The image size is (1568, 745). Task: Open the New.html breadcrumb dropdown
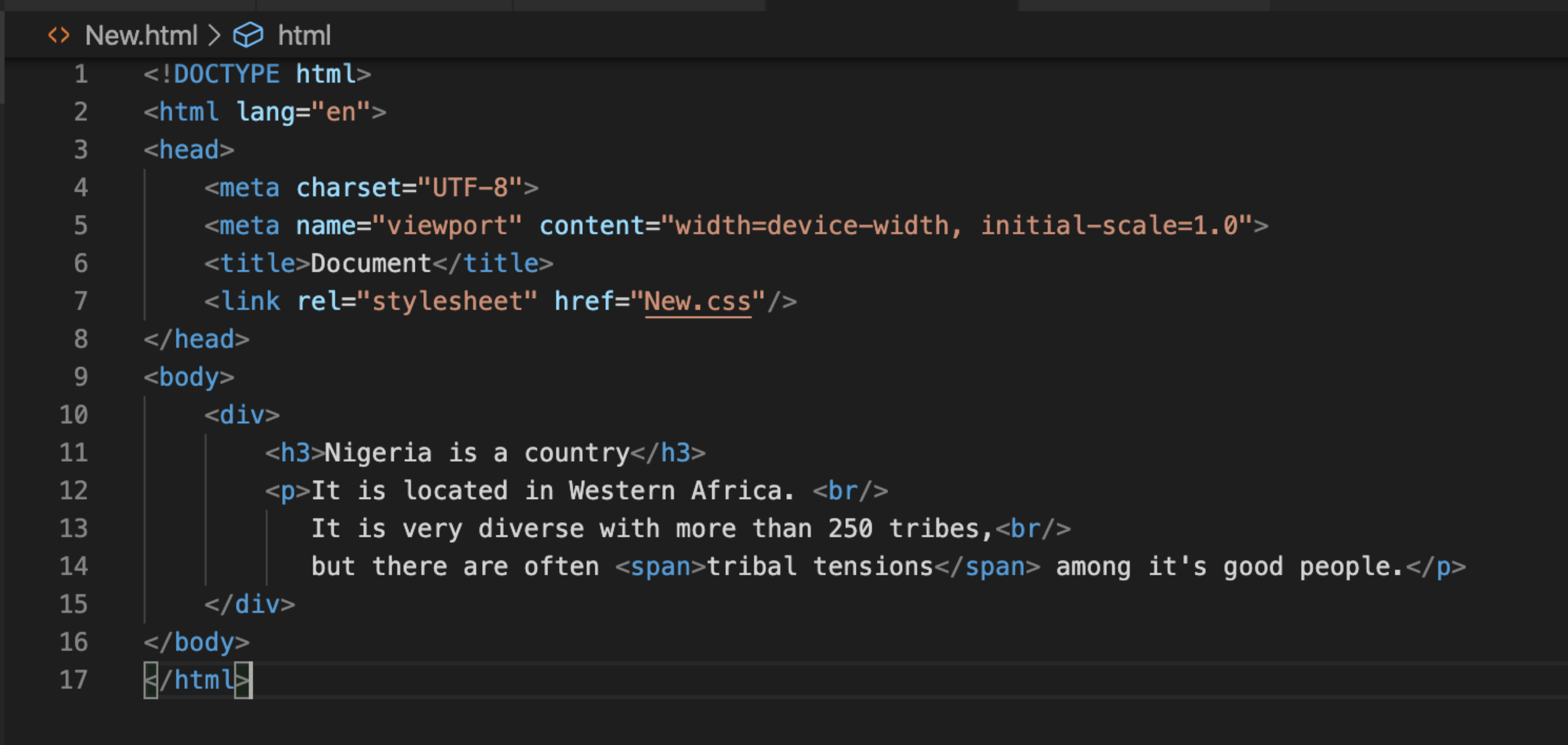[x=140, y=35]
